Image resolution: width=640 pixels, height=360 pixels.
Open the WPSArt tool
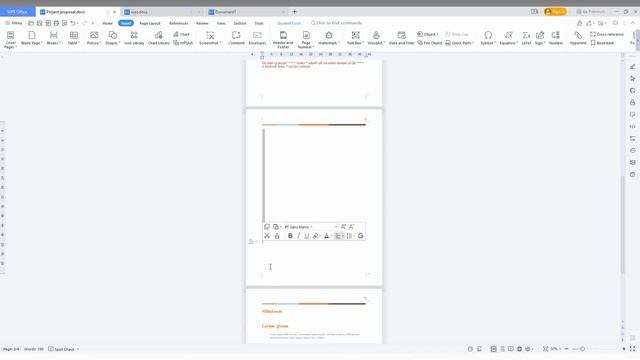tap(183, 43)
